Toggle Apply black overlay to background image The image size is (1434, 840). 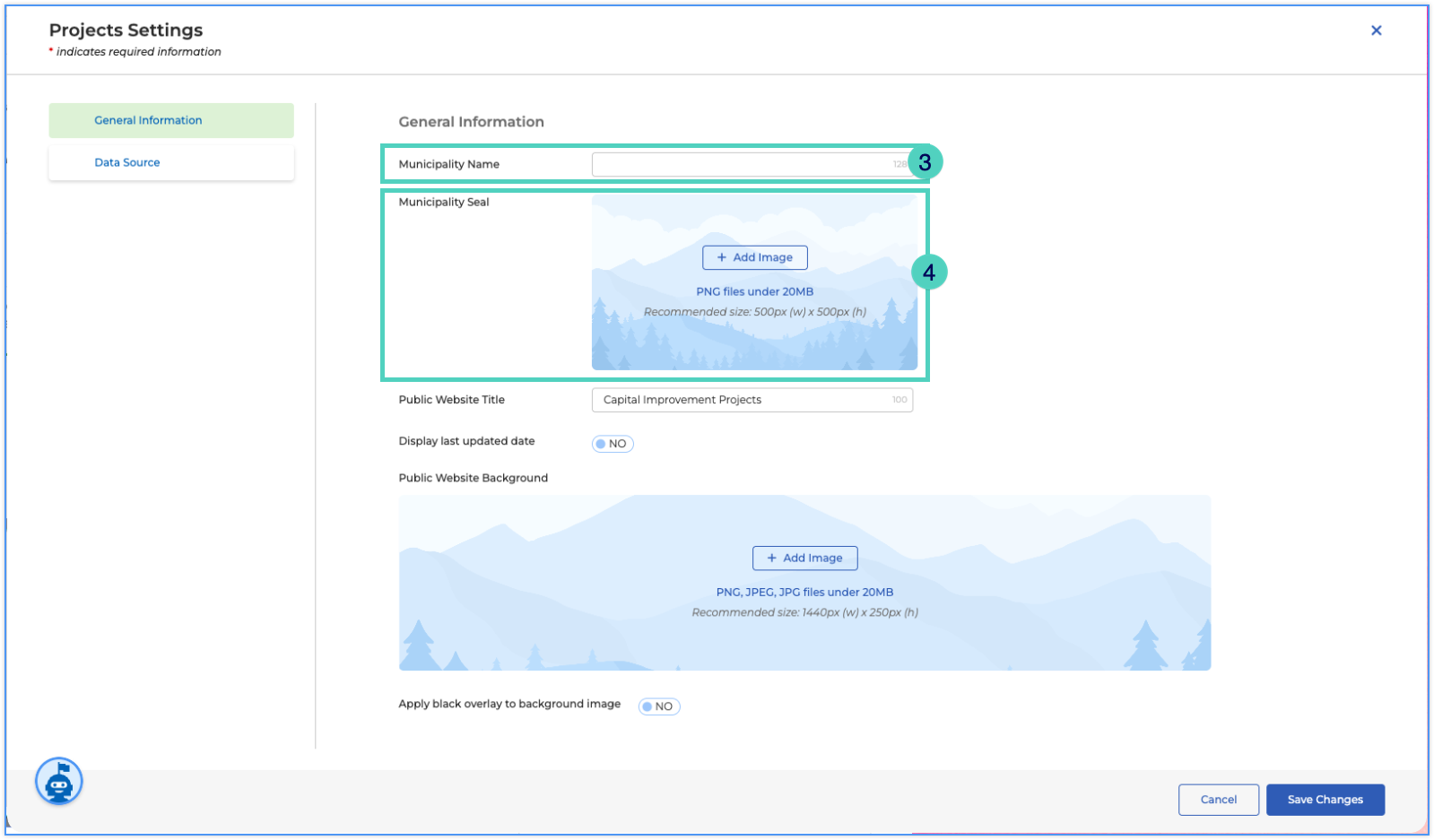coord(659,706)
